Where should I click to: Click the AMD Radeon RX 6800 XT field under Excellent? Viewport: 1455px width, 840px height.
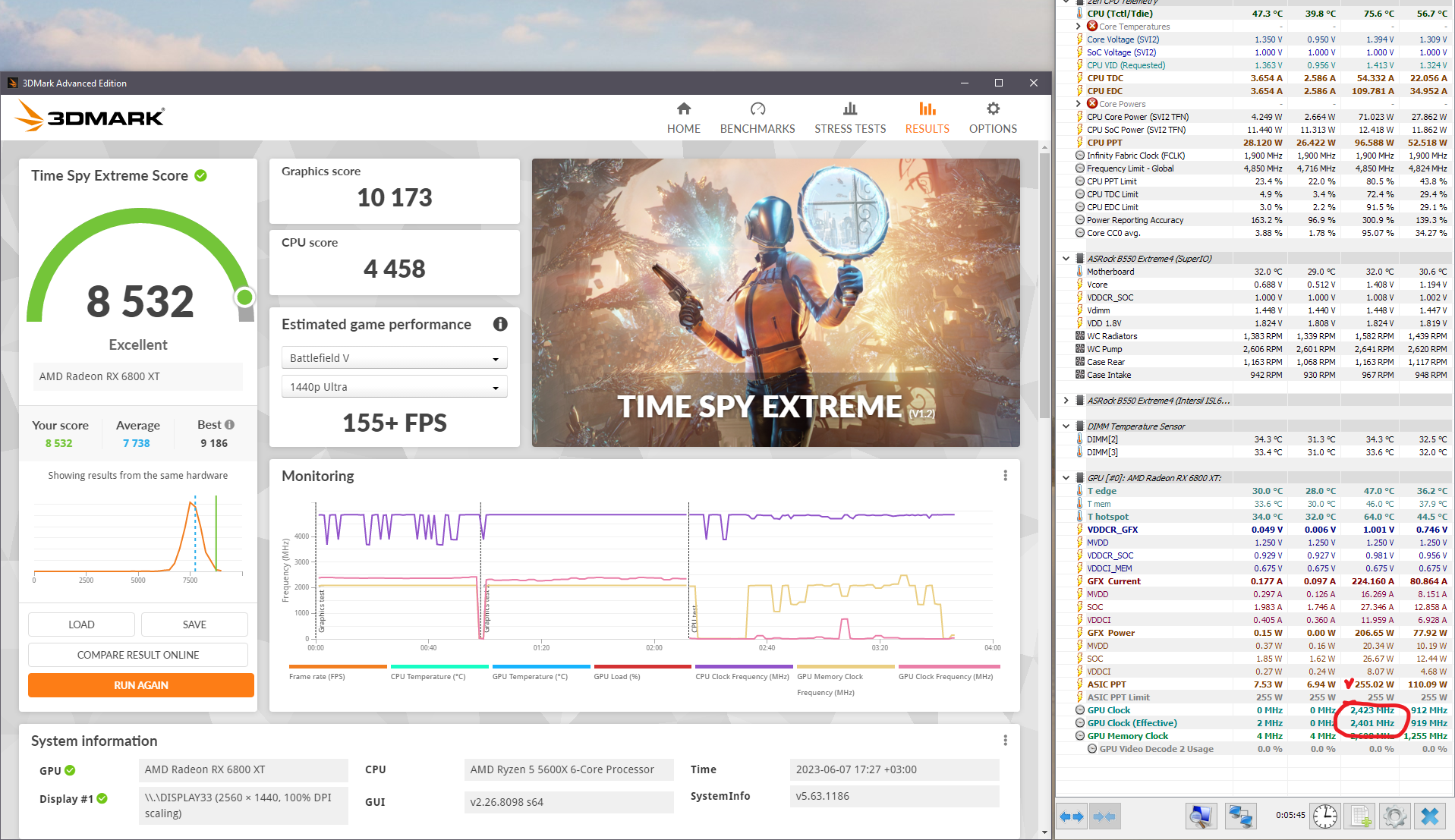[138, 376]
